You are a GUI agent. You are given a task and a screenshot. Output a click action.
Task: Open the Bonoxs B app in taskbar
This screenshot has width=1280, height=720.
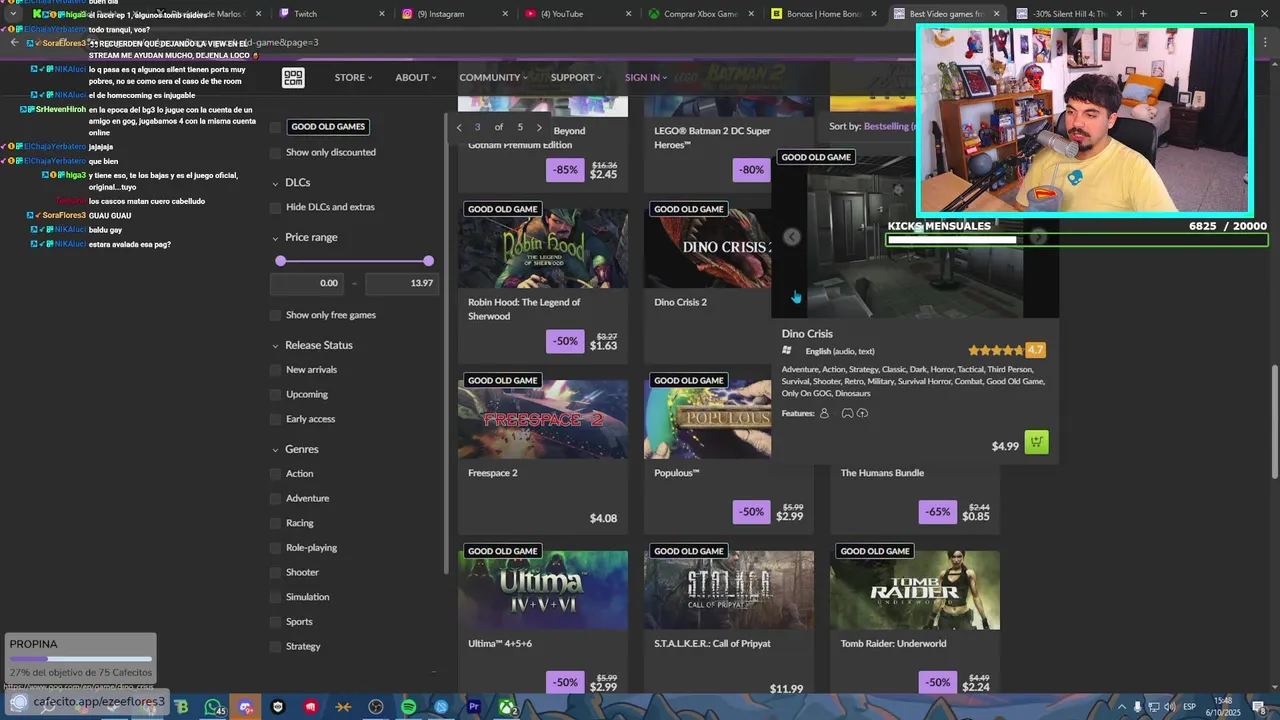click(x=181, y=707)
